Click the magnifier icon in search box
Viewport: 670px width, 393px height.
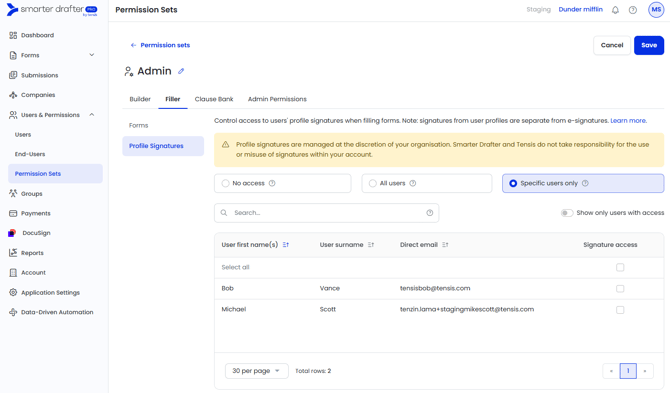coord(223,213)
